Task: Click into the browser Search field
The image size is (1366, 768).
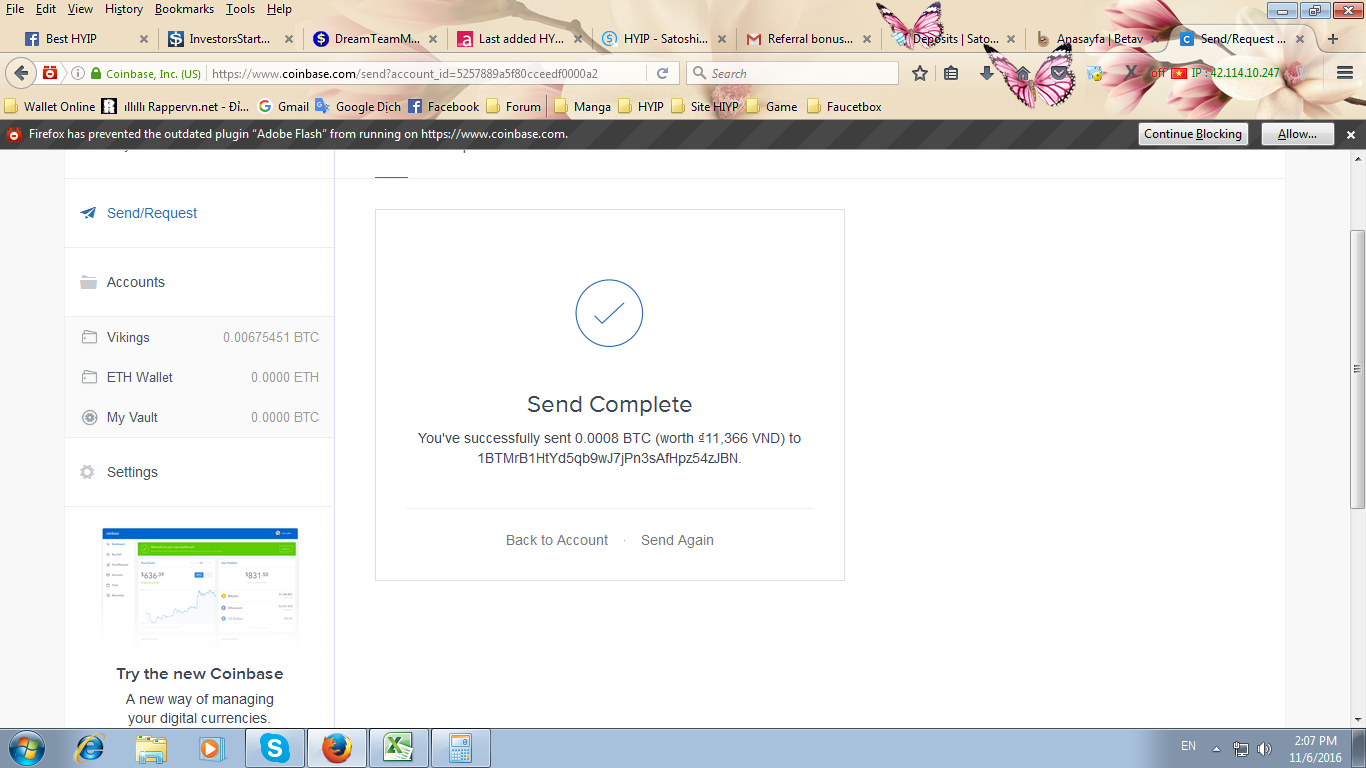Action: click(x=792, y=73)
